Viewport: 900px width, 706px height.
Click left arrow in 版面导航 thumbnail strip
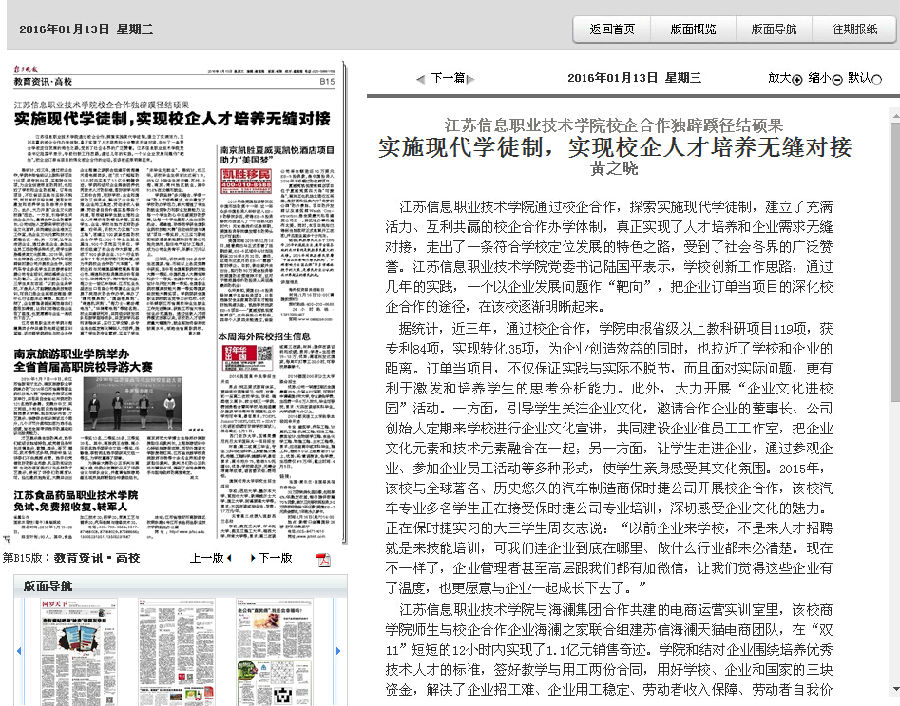(x=19, y=650)
